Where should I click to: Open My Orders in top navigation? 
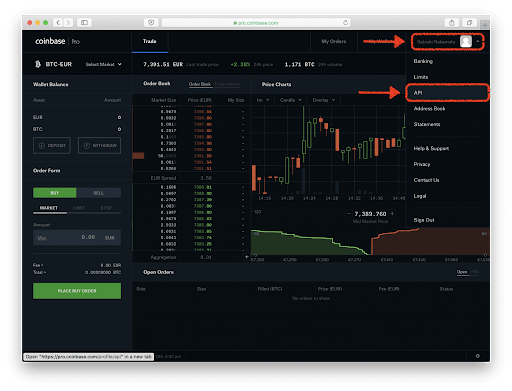click(x=334, y=41)
